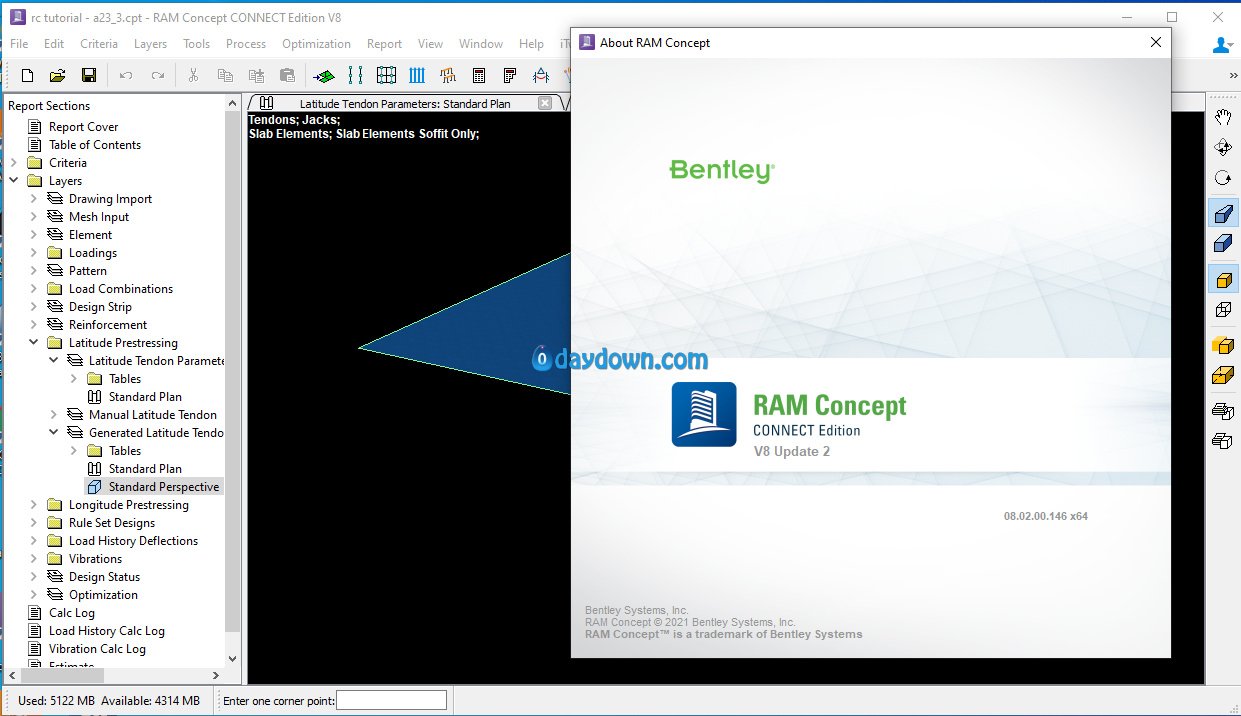Click the blue-red drafting compass icon
Viewport: 1241px width, 716px height.
point(541,75)
